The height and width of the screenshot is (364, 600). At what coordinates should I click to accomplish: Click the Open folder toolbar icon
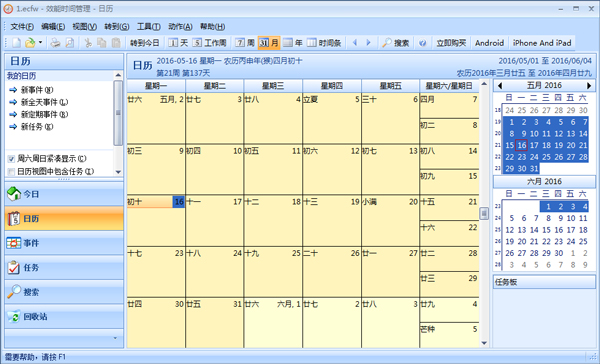30,43
